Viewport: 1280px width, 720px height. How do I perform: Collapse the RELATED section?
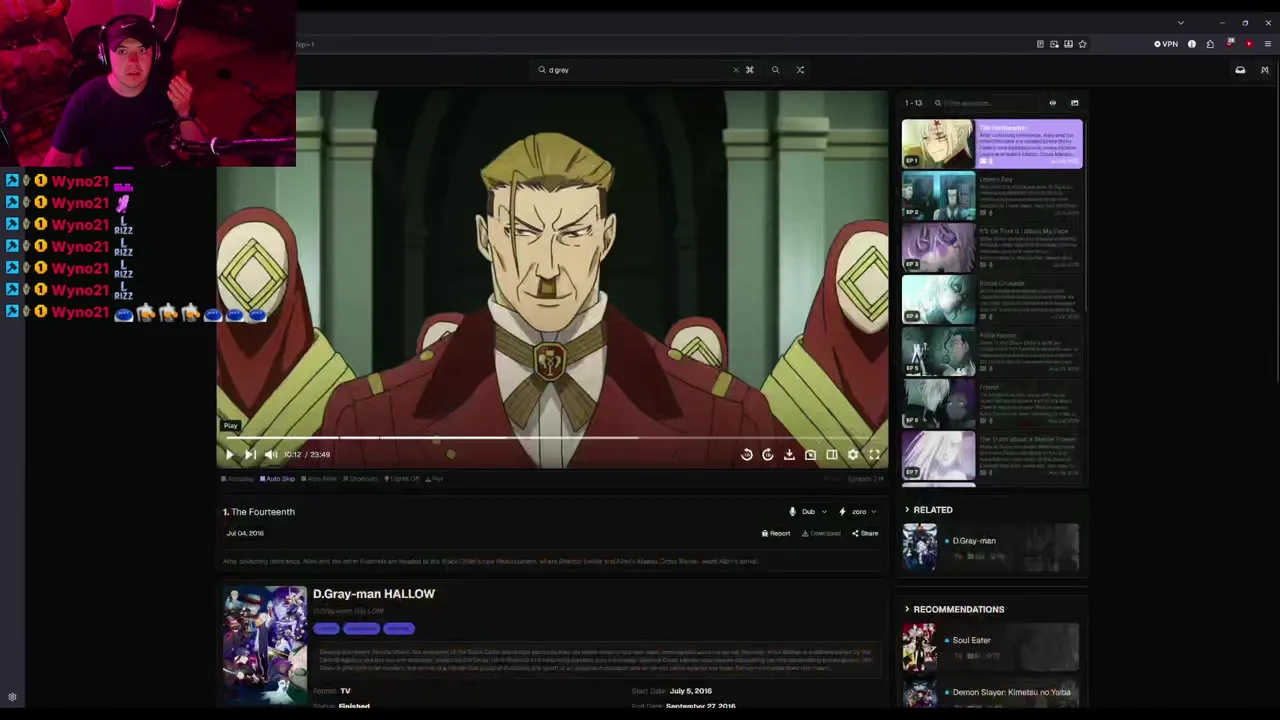click(928, 510)
